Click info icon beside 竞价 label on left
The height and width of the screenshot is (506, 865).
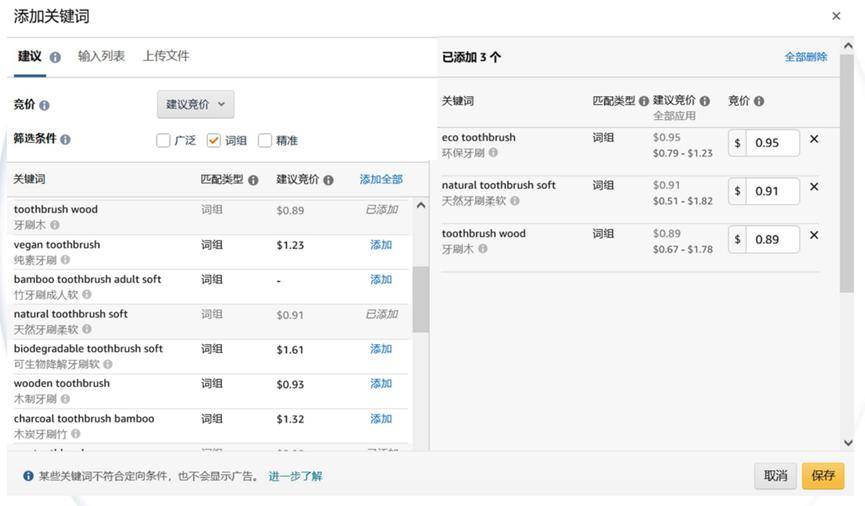click(44, 105)
